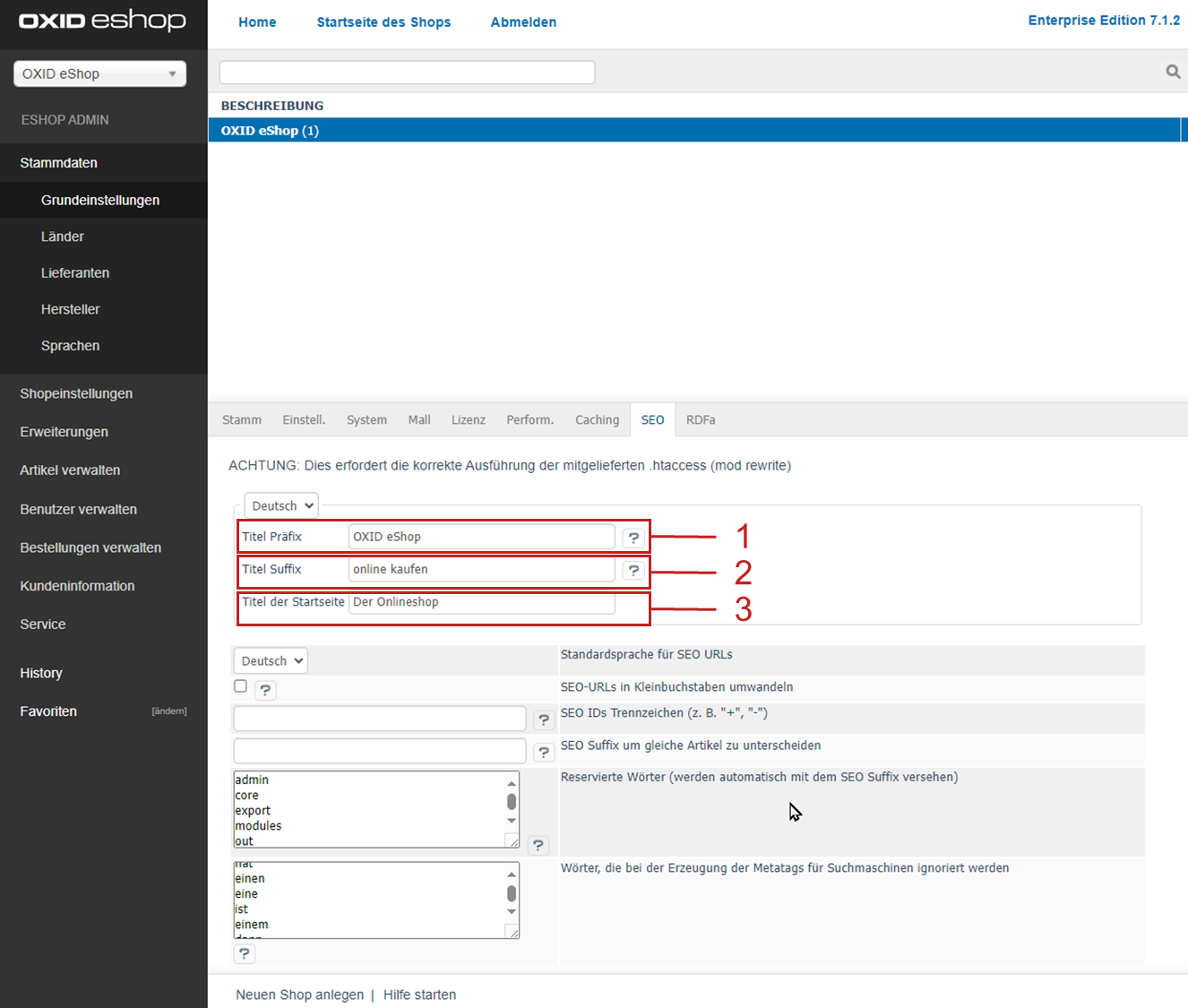Open Länder in sidebar
Viewport: 1188px width, 1008px height.
coord(63,237)
